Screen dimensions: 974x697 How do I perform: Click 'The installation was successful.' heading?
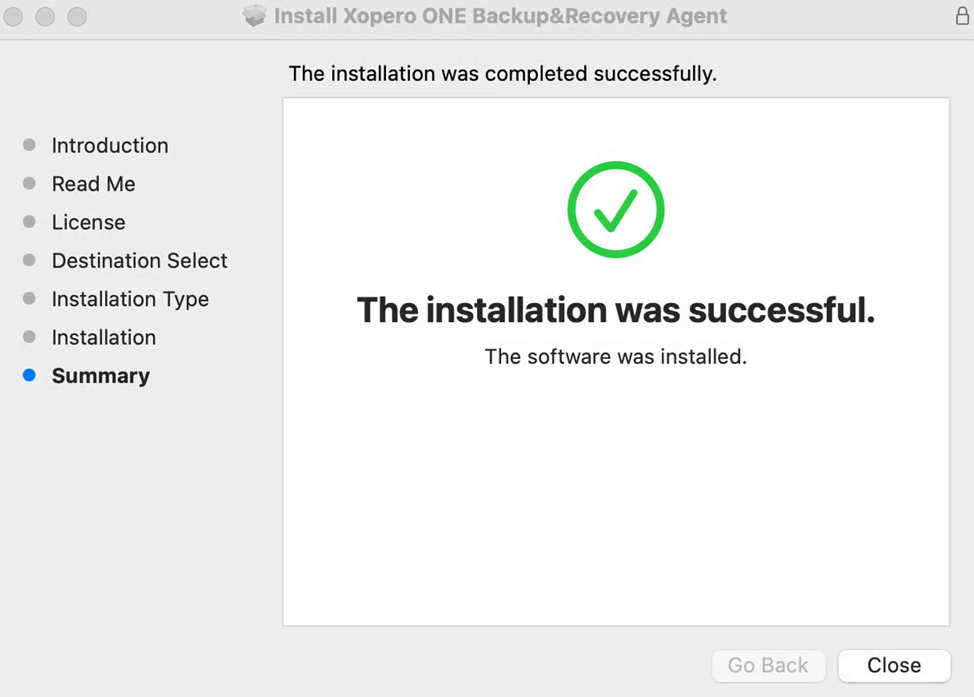pos(615,310)
